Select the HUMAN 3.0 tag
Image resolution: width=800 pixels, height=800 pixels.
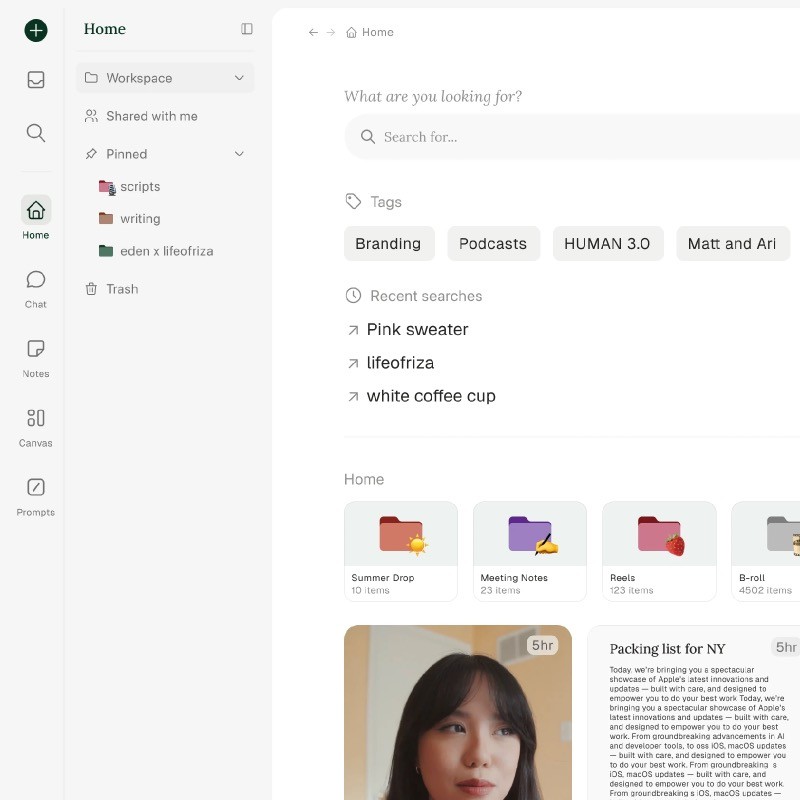pos(608,243)
